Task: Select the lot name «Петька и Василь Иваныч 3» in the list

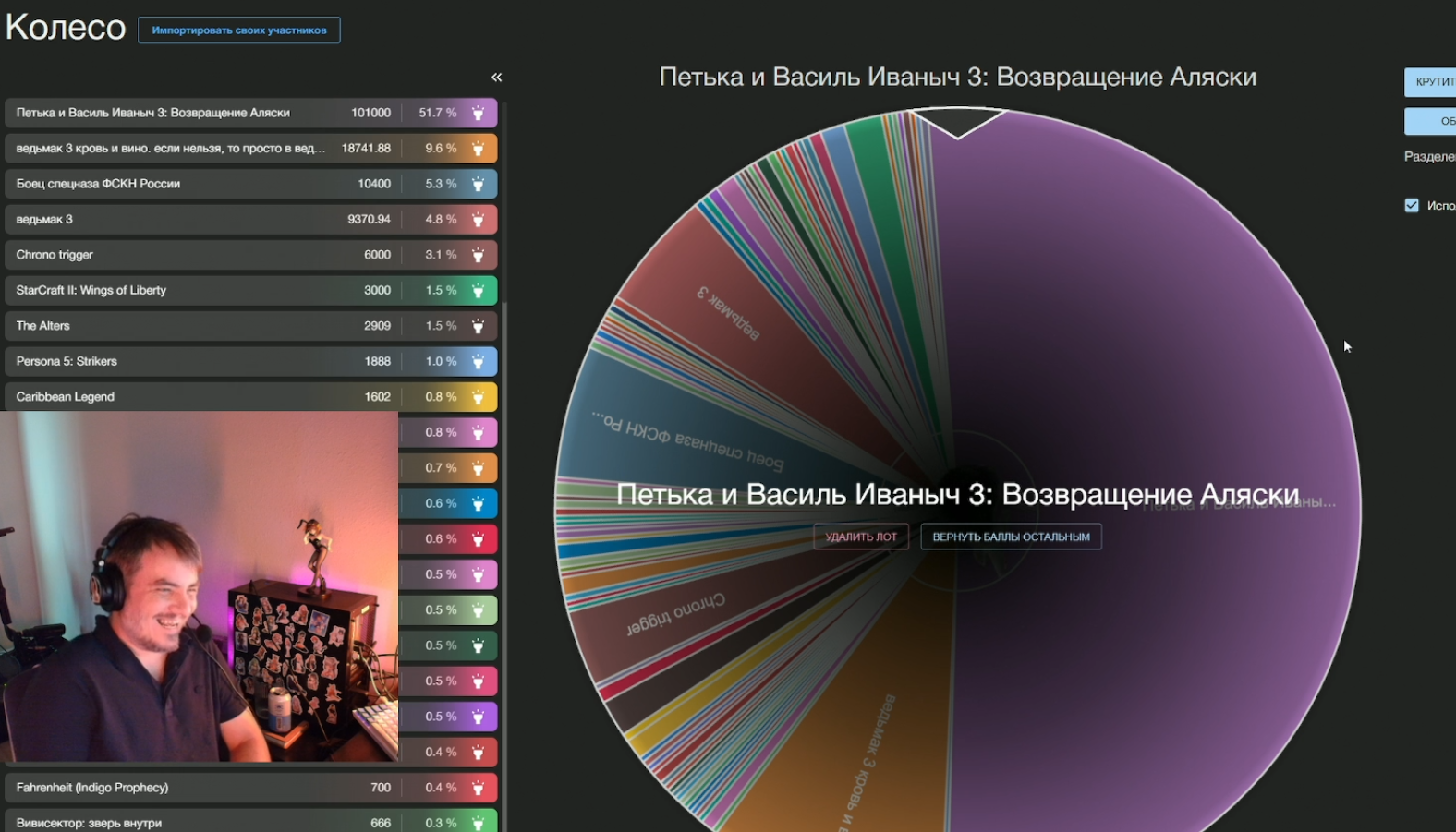Action: point(153,113)
